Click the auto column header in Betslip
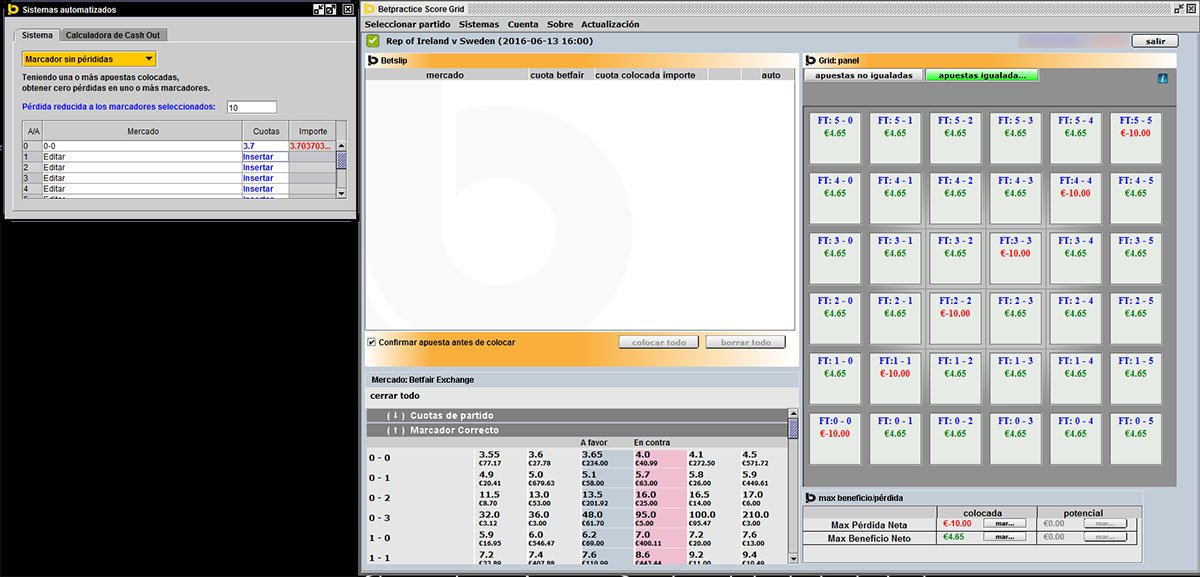The image size is (1200, 577). click(x=771, y=75)
